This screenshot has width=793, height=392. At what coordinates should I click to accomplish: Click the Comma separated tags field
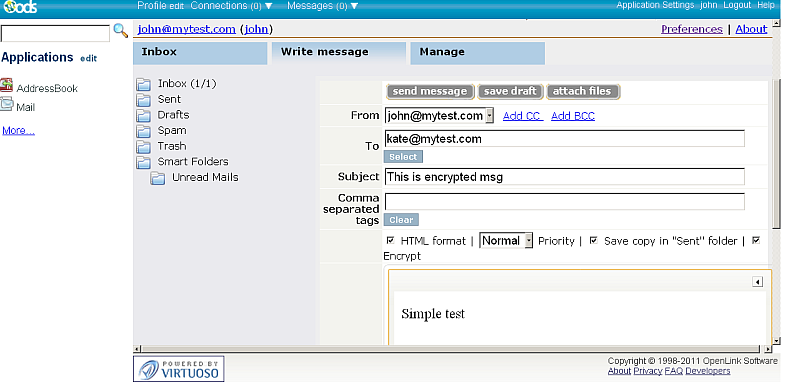pyautogui.click(x=564, y=201)
